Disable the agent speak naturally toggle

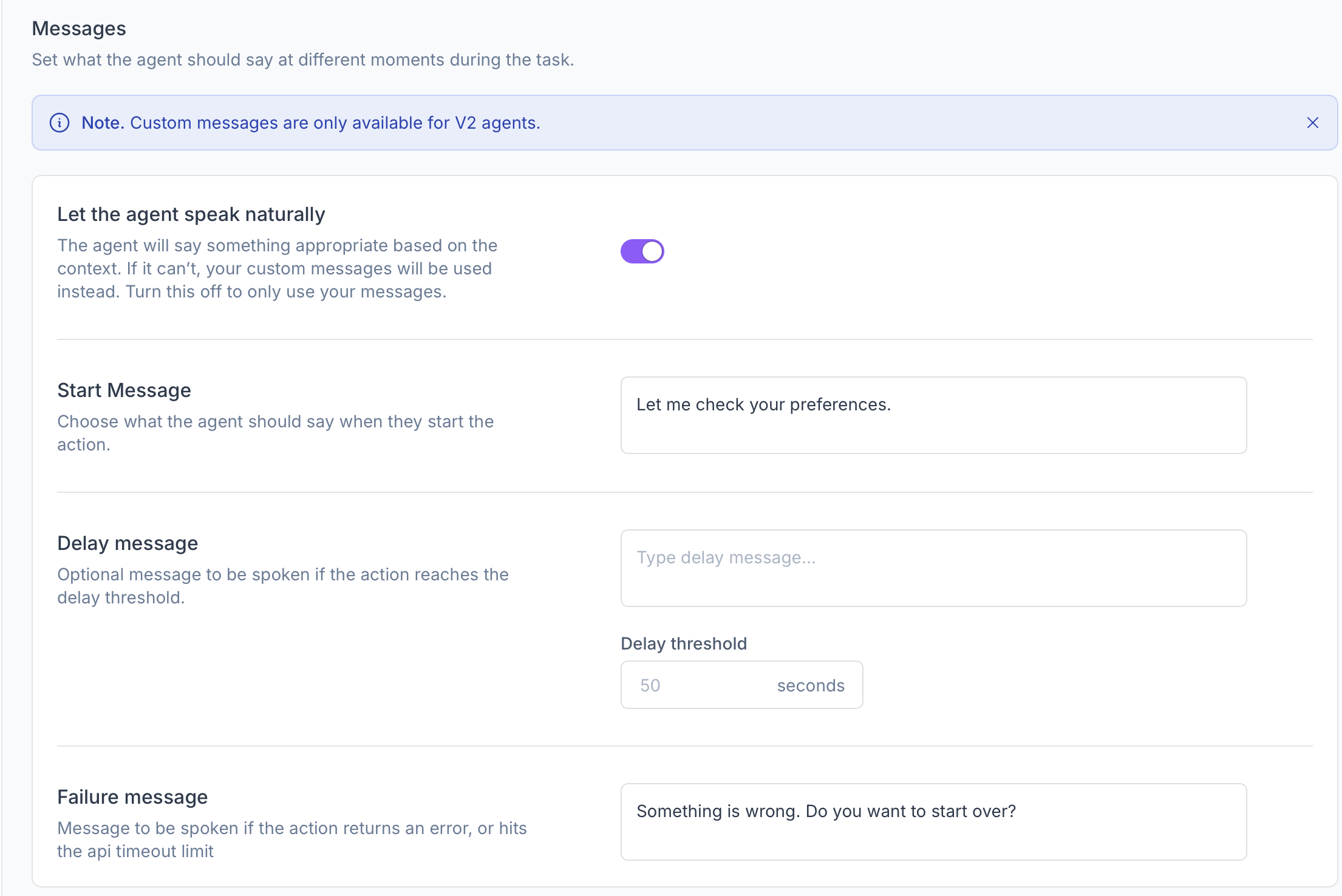click(x=642, y=251)
